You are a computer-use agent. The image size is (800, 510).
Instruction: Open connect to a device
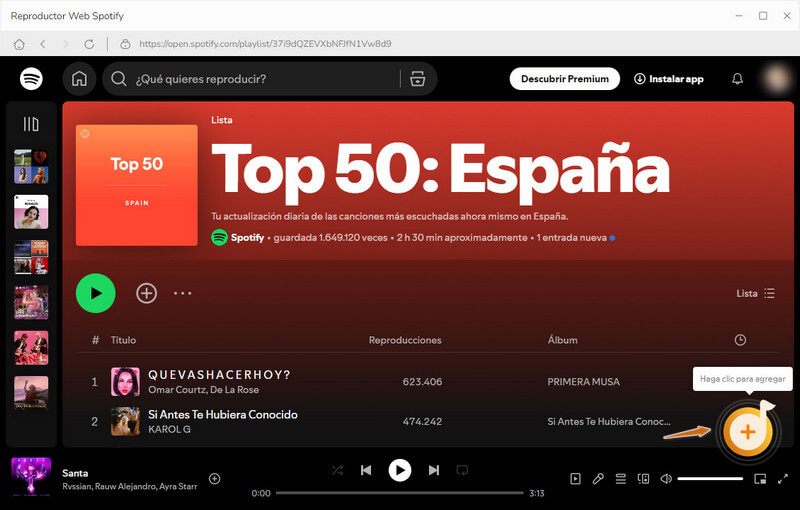point(643,478)
